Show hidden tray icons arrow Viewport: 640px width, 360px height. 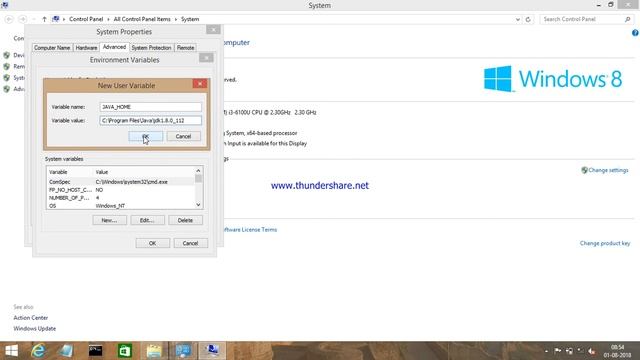coord(547,351)
